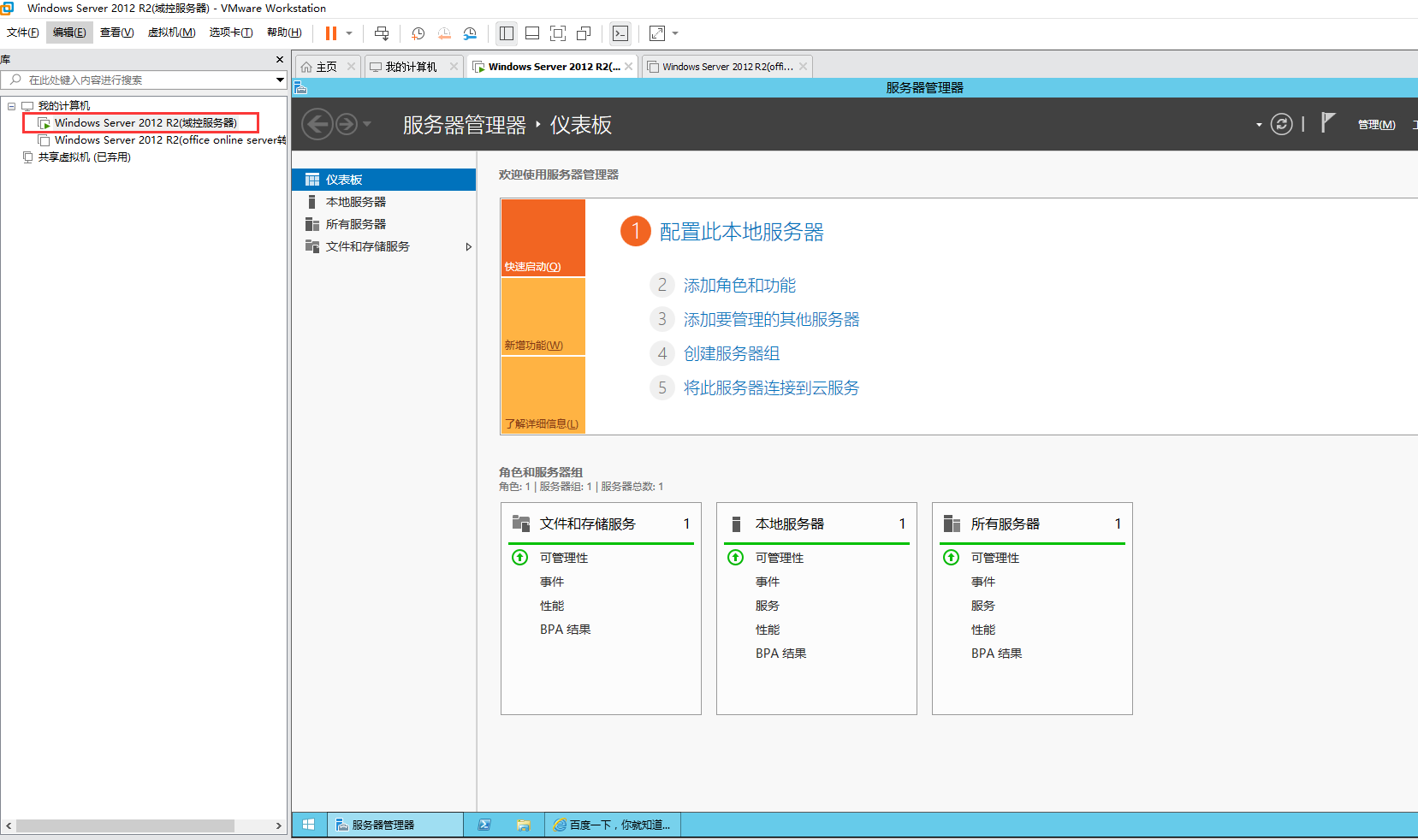1418x840 pixels.
Task: Close the 主页 tab
Action: click(351, 67)
